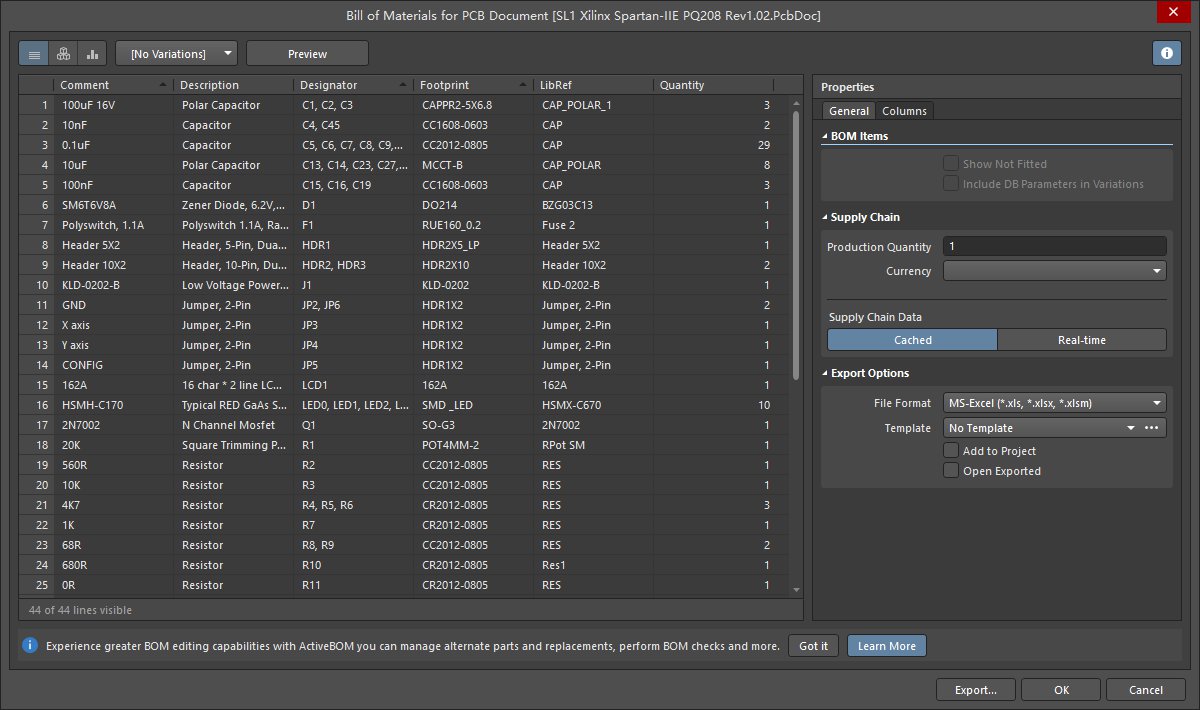
Task: Click the LCD1 designator cell
Action: [354, 385]
